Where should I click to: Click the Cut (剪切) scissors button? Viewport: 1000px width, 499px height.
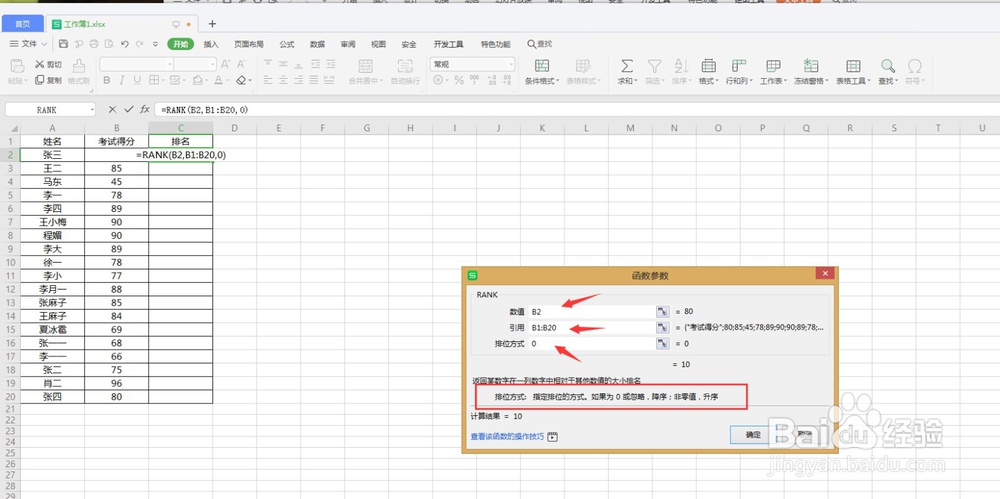[48, 64]
